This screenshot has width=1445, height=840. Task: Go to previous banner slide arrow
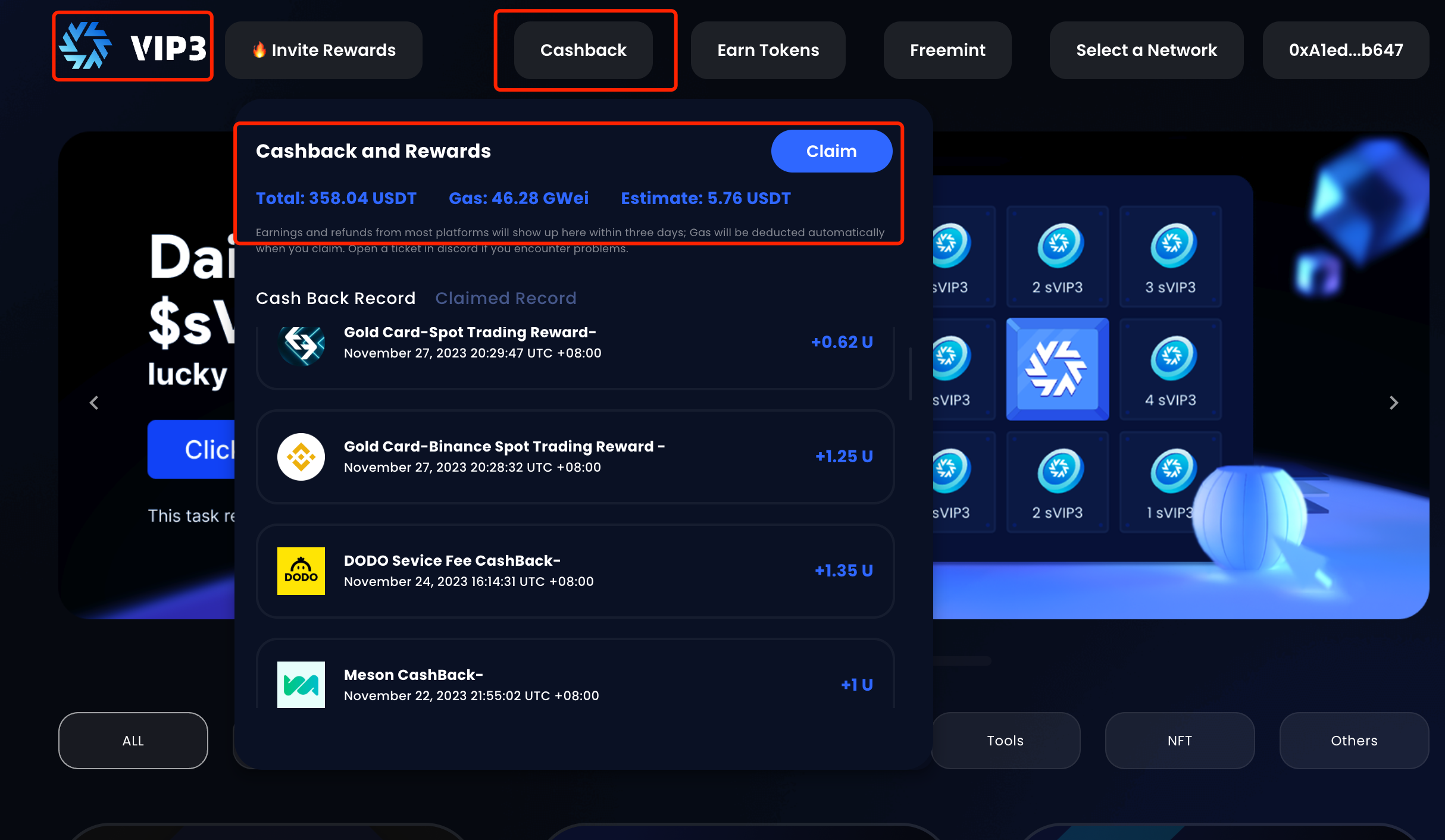point(94,403)
